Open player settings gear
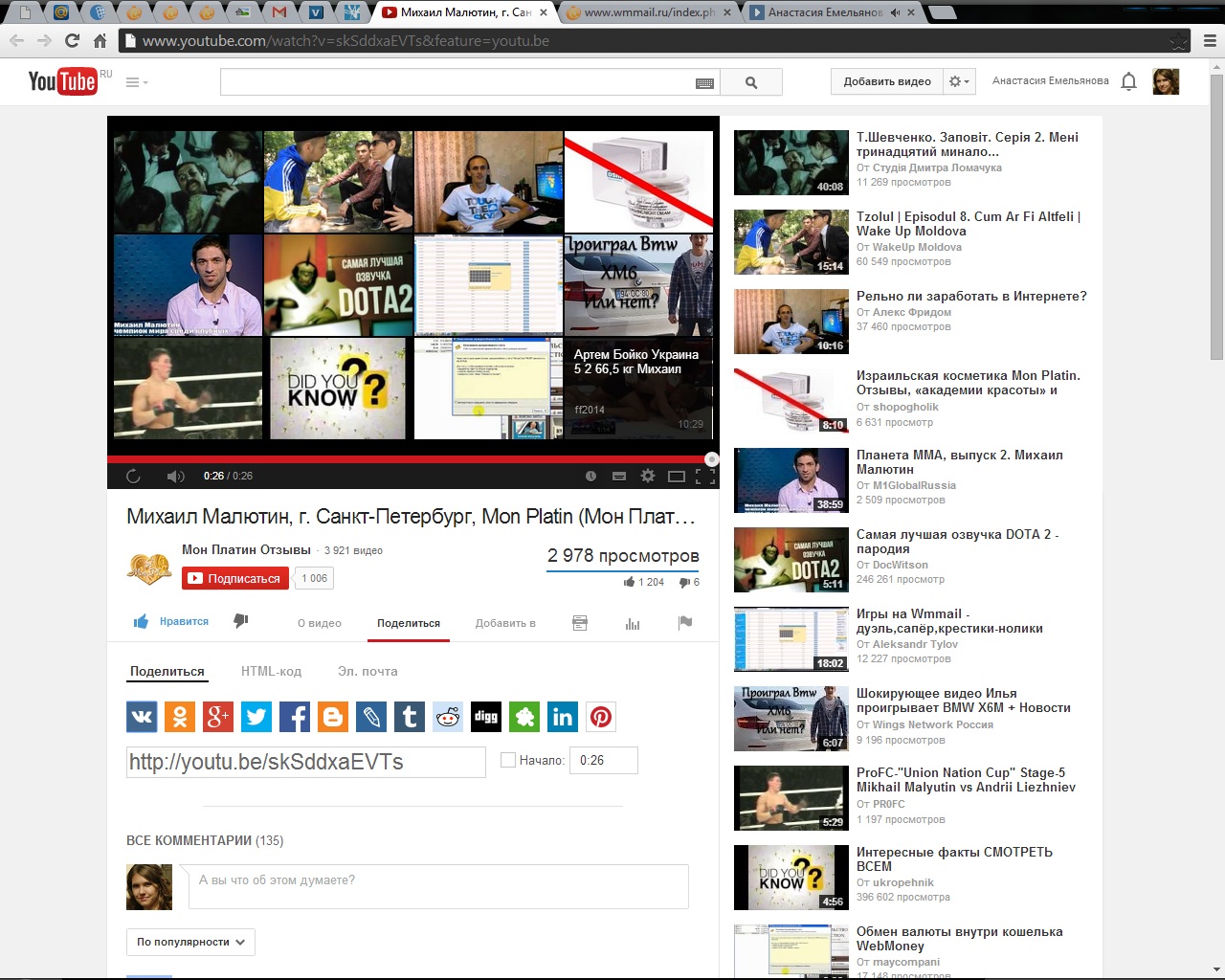Viewport: 1225px width, 980px height. click(x=648, y=476)
